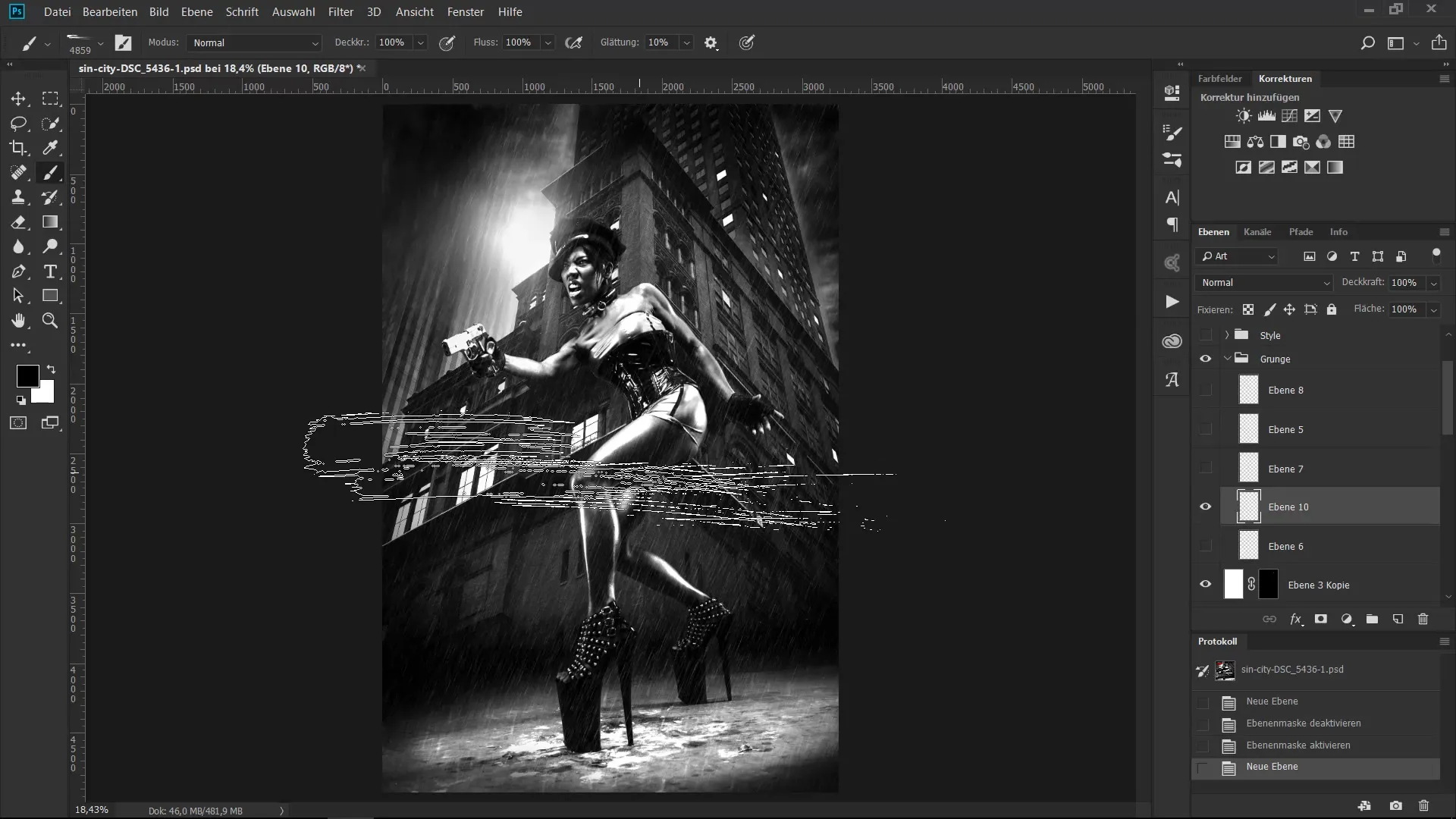Open the layer filter Art dropdown
This screenshot has width=1456, height=819.
click(x=1238, y=256)
